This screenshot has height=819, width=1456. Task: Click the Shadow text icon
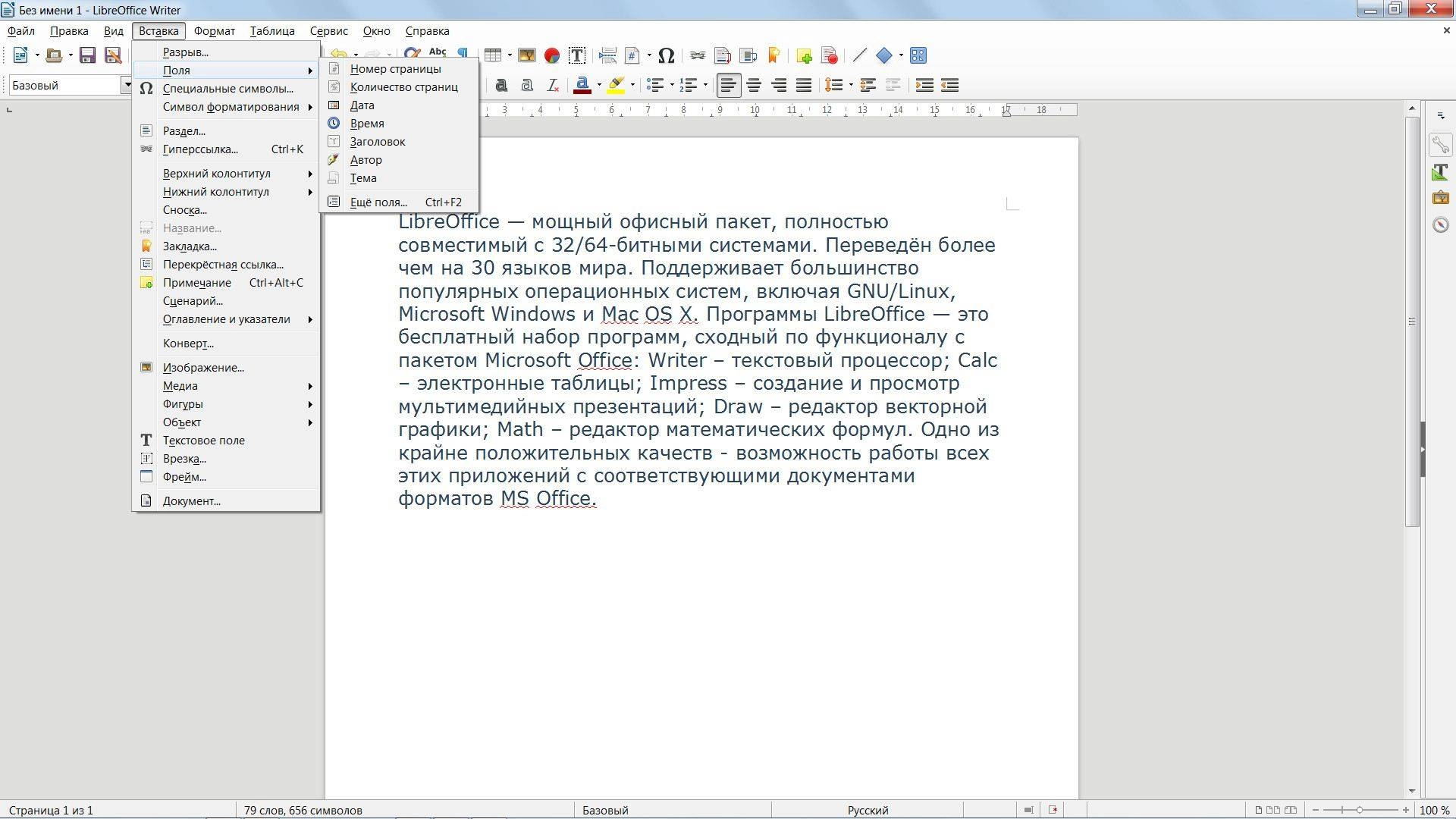(501, 85)
